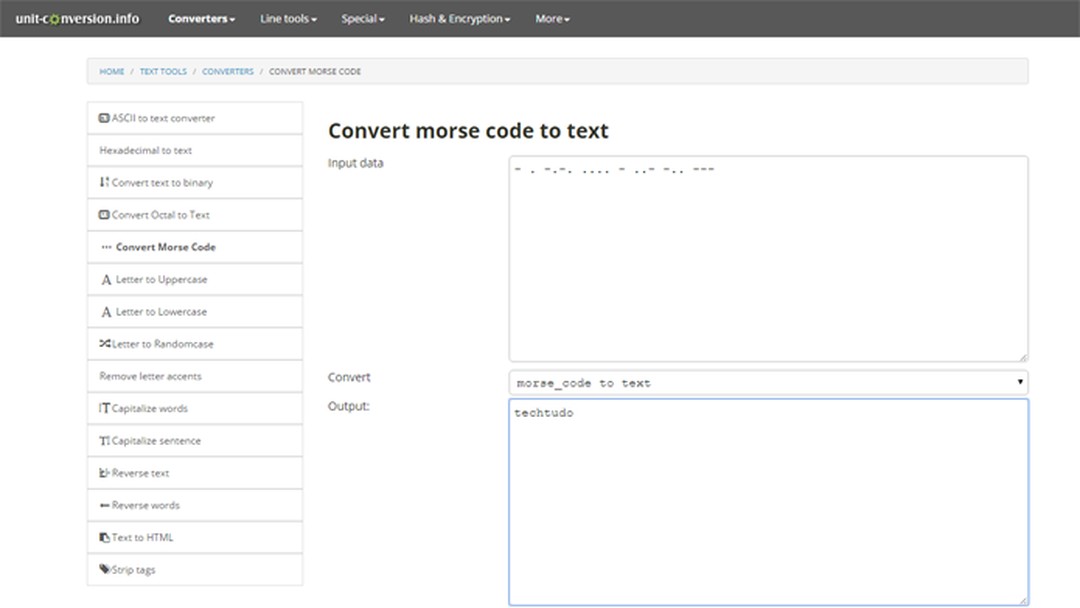1080x608 pixels.
Task: Click the Convert Octal to Text icon
Action: (103, 214)
